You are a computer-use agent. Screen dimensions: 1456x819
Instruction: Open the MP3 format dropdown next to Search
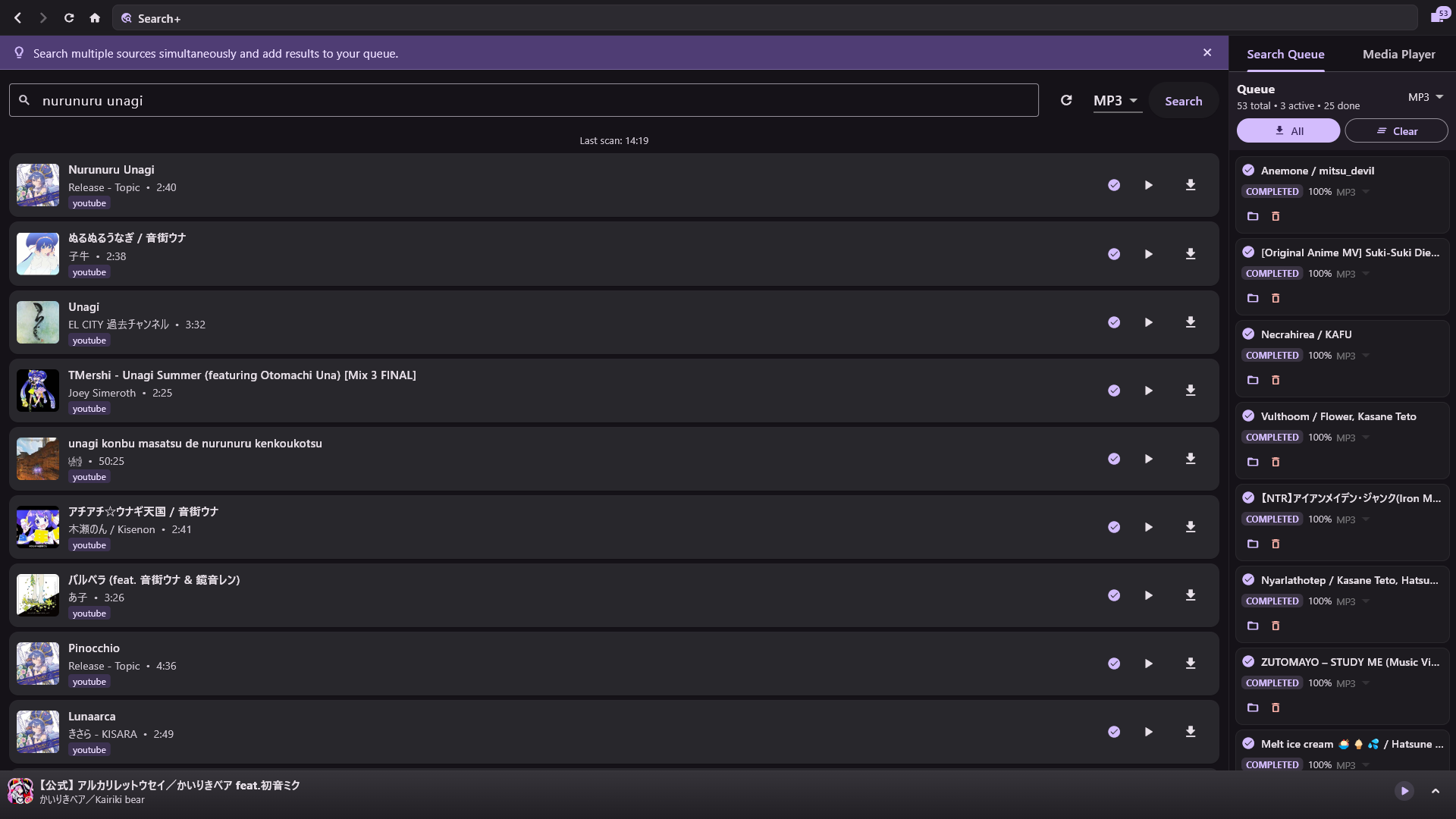[1116, 100]
